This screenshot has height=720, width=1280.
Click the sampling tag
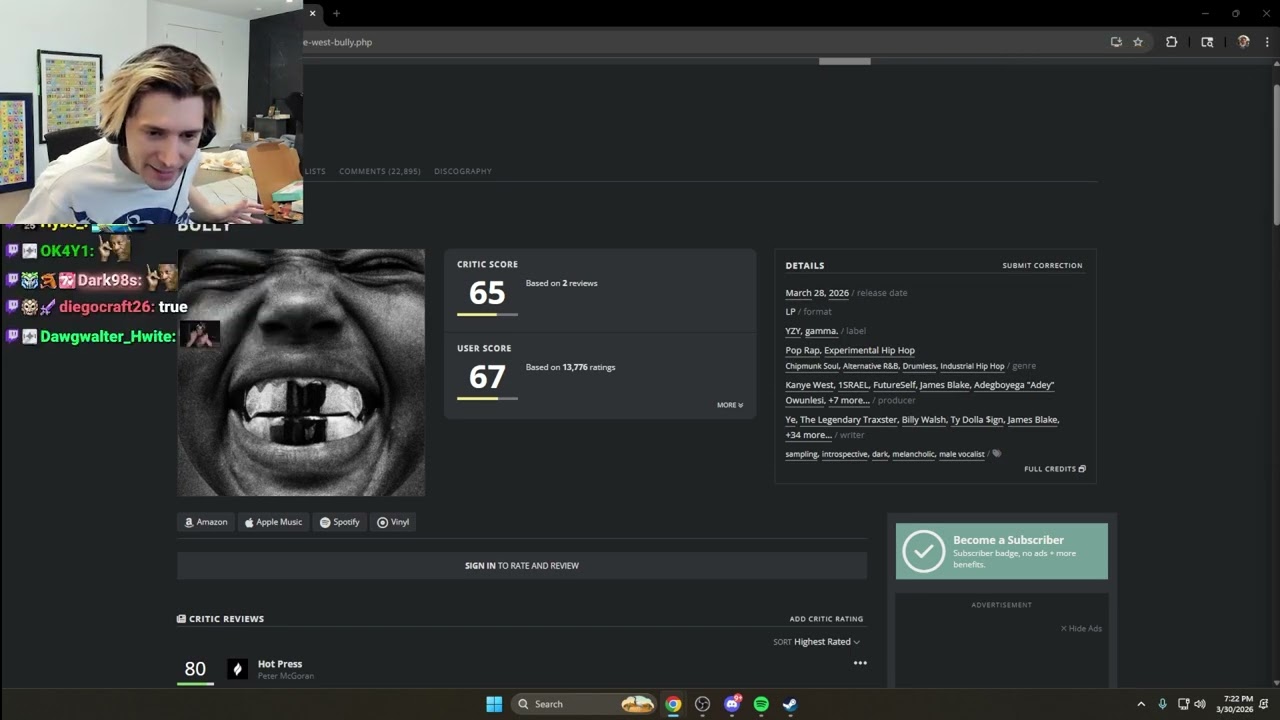coord(801,454)
